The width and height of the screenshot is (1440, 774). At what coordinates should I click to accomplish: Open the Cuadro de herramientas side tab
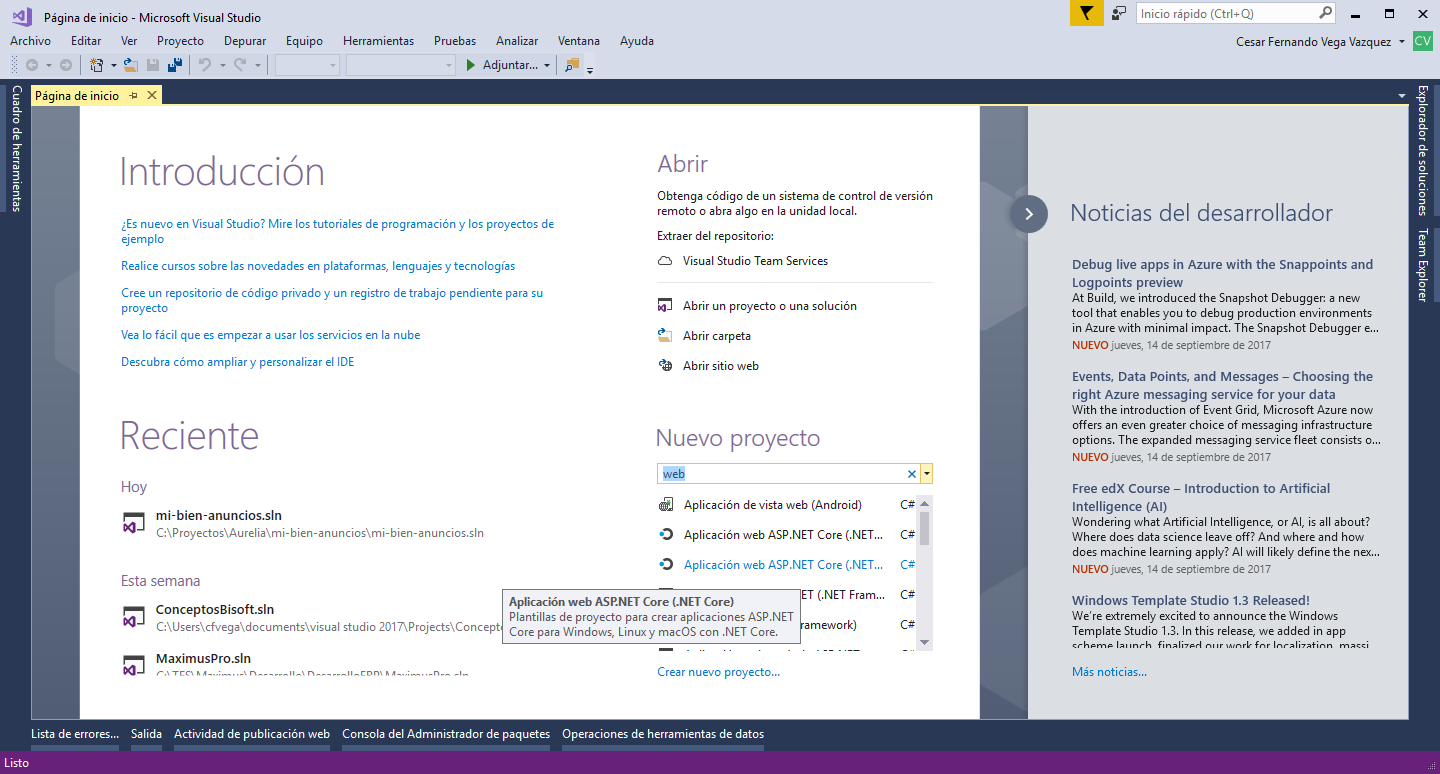coord(17,148)
